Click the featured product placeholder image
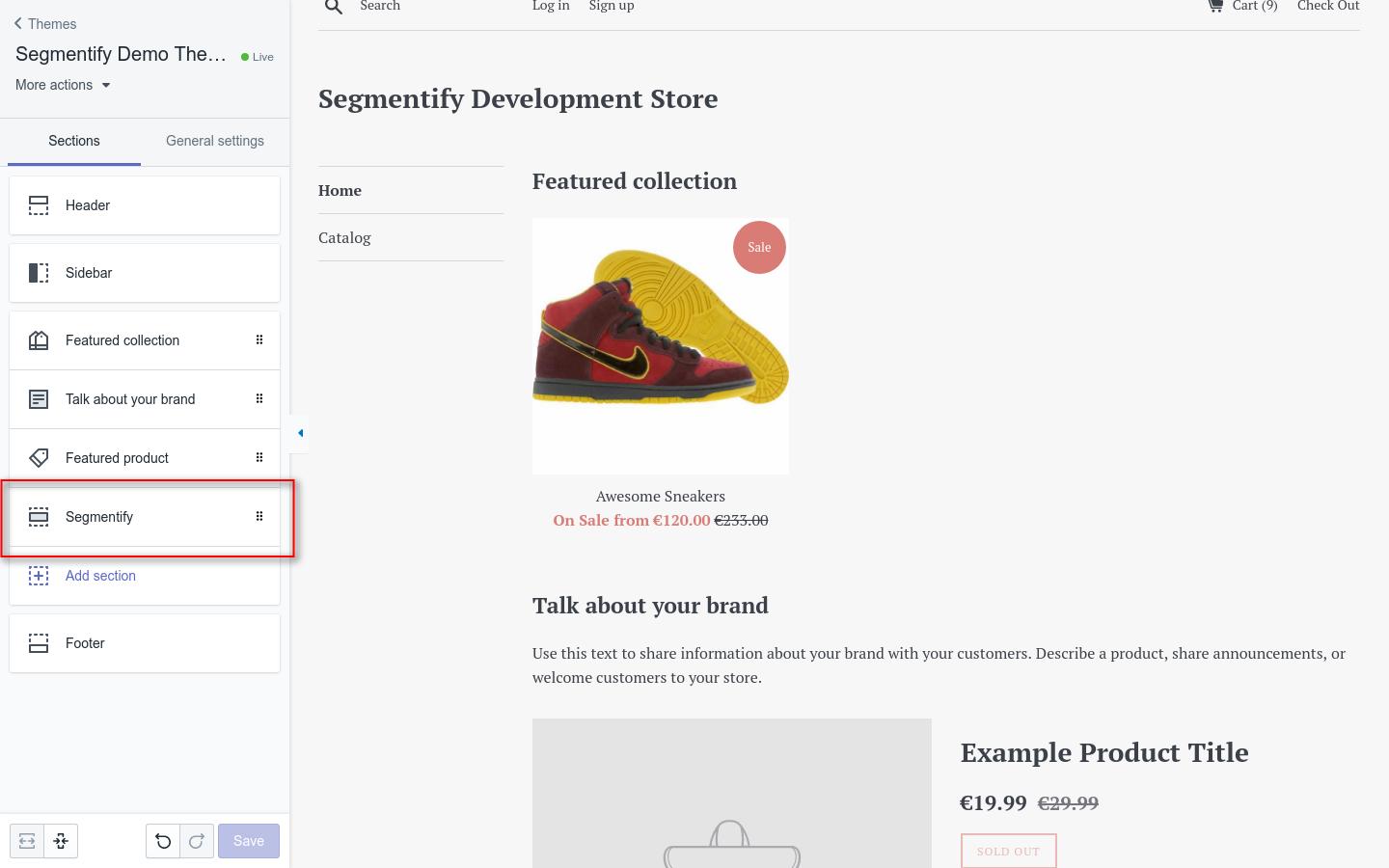 732,793
